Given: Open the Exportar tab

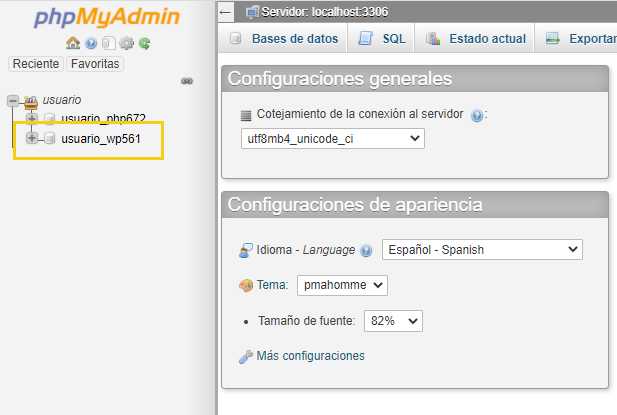Looking at the screenshot, I should click(x=576, y=39).
